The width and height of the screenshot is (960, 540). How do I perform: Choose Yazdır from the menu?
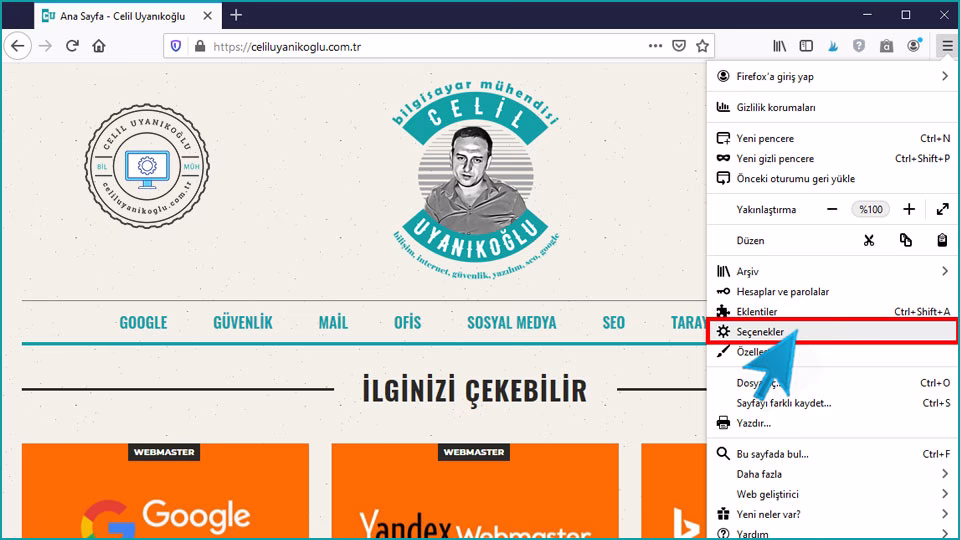(x=833, y=423)
